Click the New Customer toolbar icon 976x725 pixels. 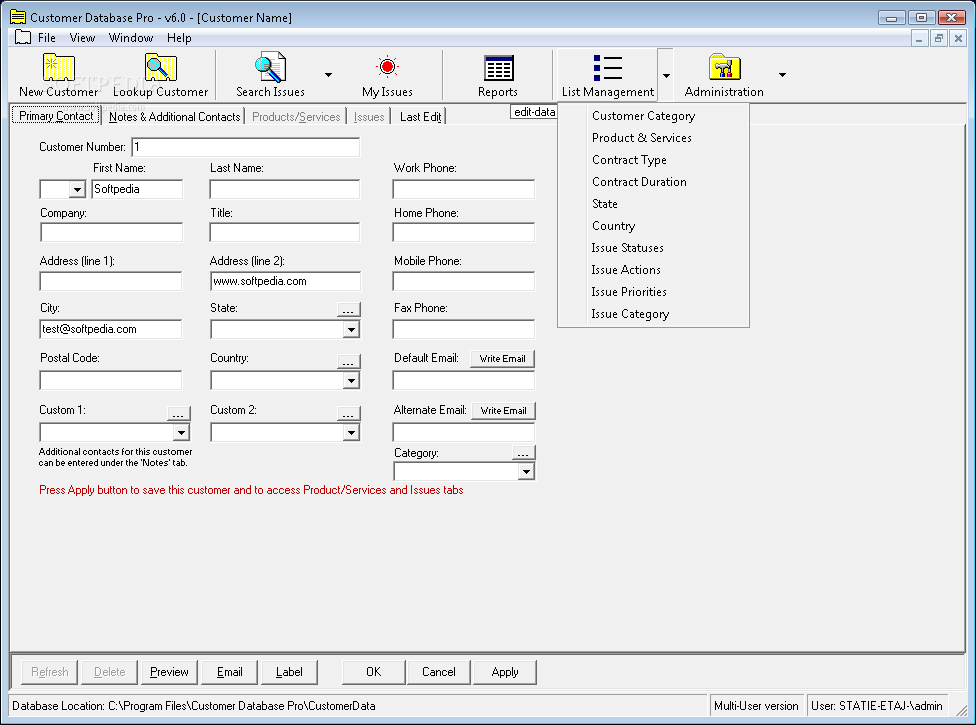59,75
